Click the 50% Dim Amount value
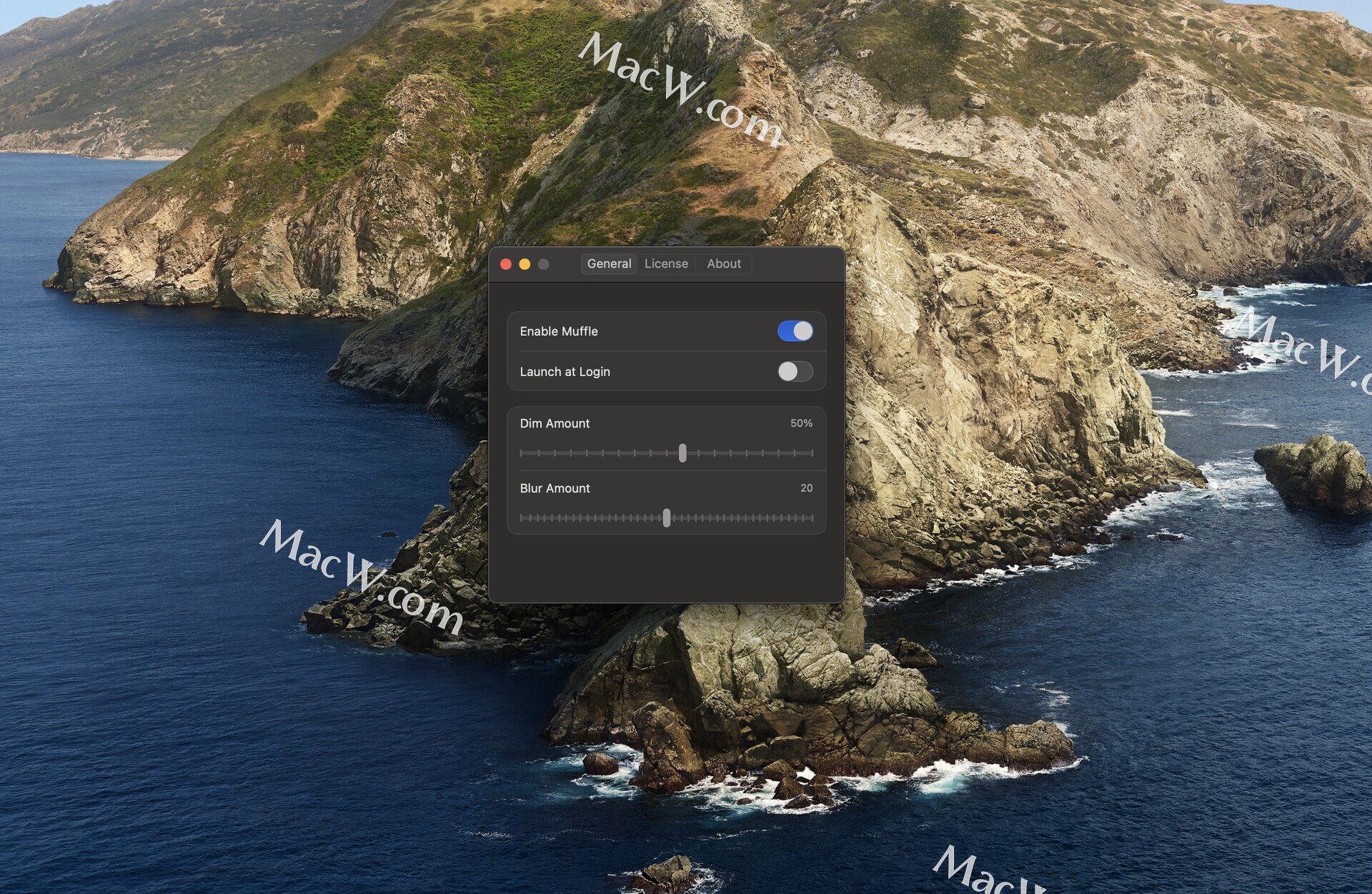The width and height of the screenshot is (1372, 894). [x=801, y=423]
